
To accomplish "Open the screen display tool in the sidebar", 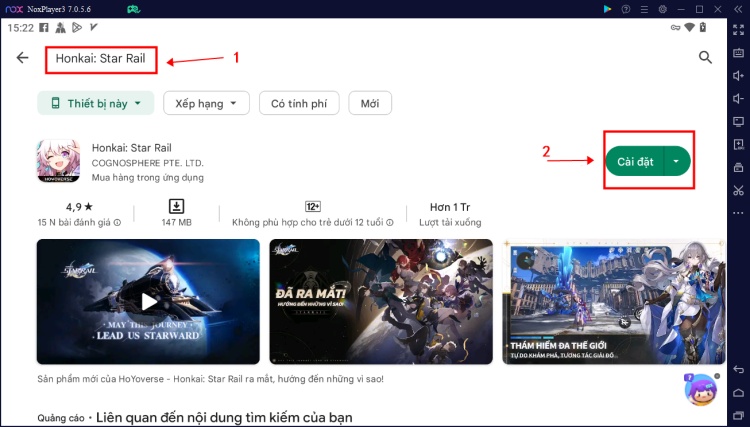I will pos(738,121).
